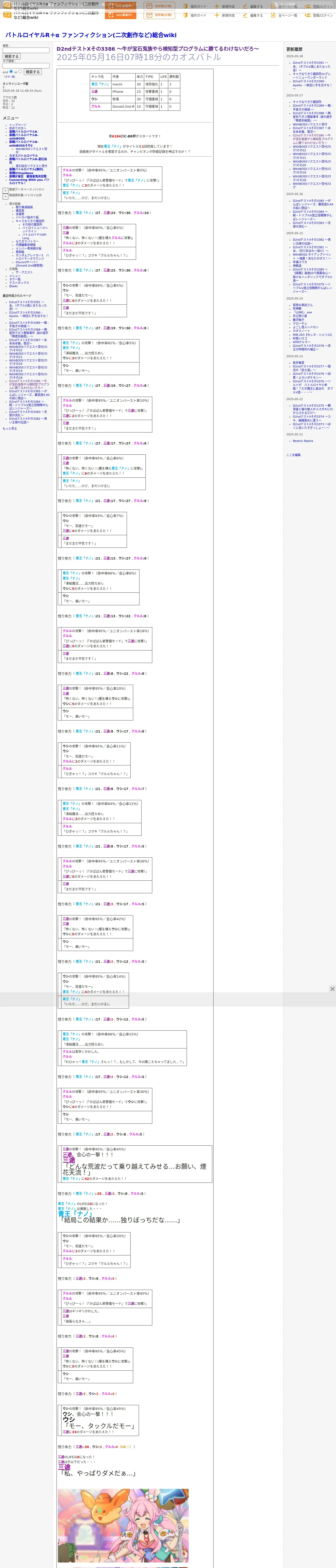Go to トップページ in the menu
Viewport: 336px width, 1568px height.
tap(18, 125)
